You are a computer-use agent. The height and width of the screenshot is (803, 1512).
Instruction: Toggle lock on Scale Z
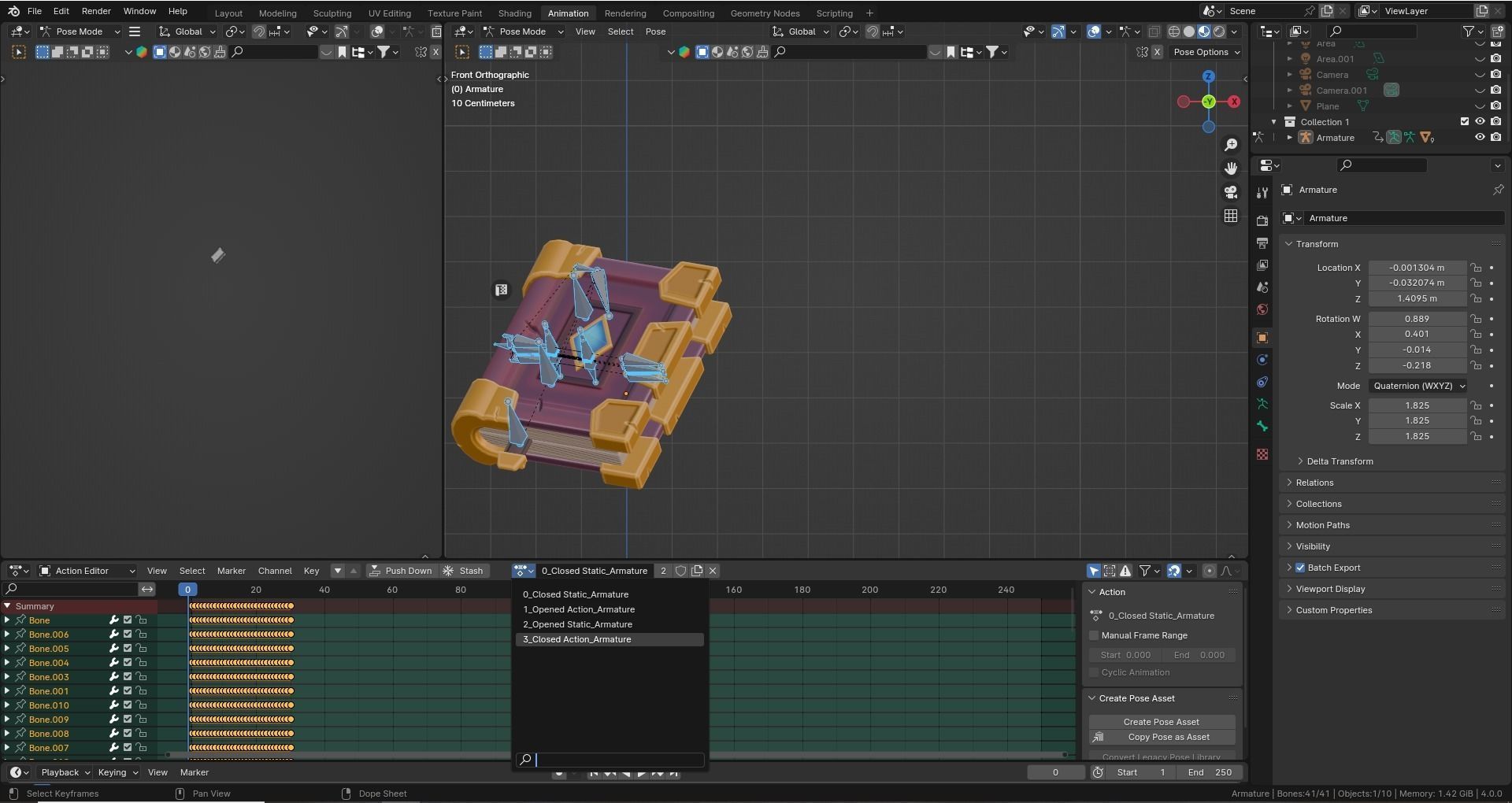point(1477,436)
